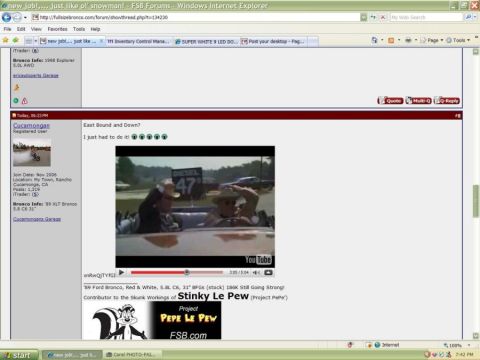Viewport: 480px width, 360px height.
Task: Click the video progress slider handle
Action: 187,273
